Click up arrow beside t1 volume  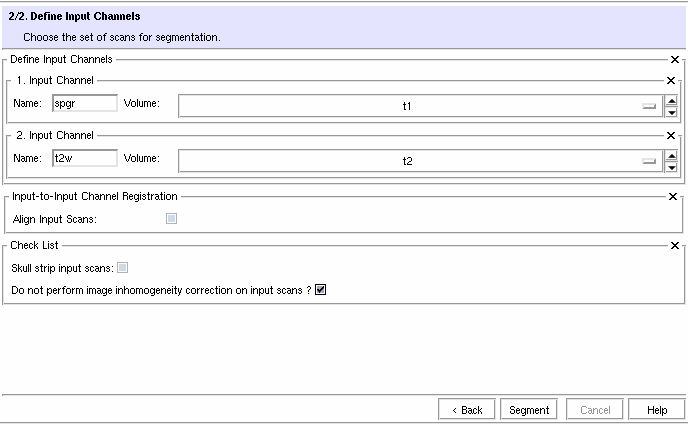(x=671, y=100)
